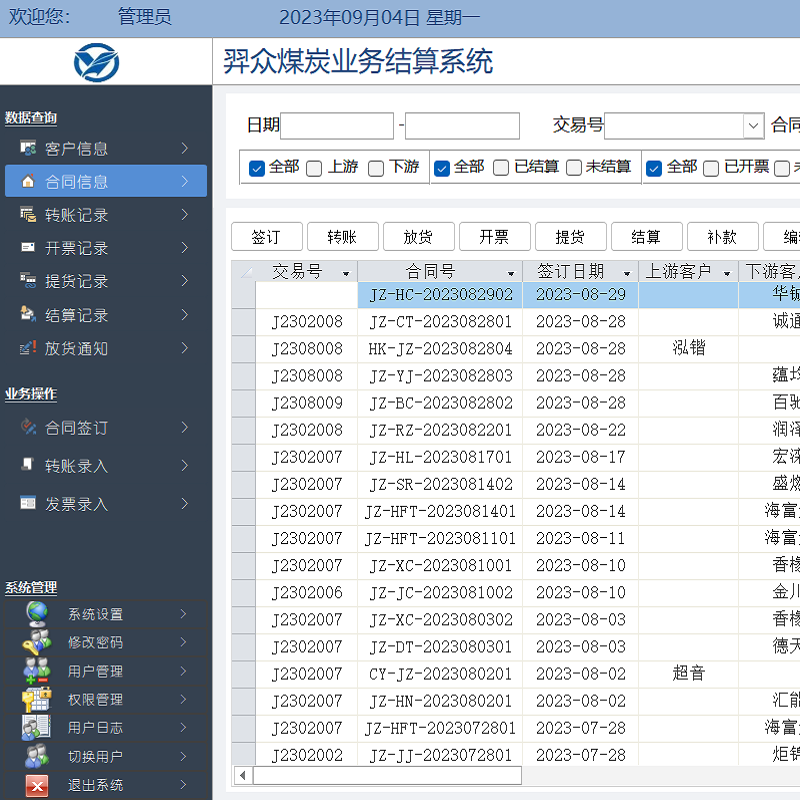The width and height of the screenshot is (800, 800).
Task: Open the 签订日期 column dropdown
Action: tap(629, 270)
